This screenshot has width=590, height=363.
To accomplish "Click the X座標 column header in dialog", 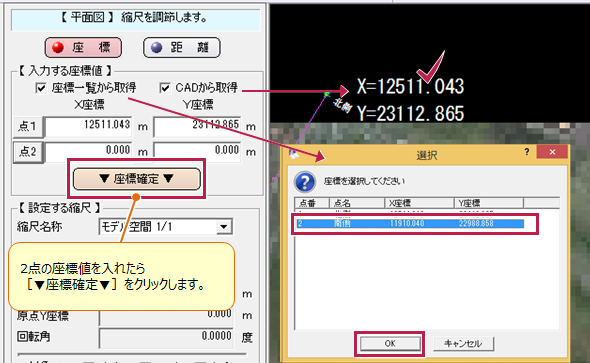I will tap(419, 204).
